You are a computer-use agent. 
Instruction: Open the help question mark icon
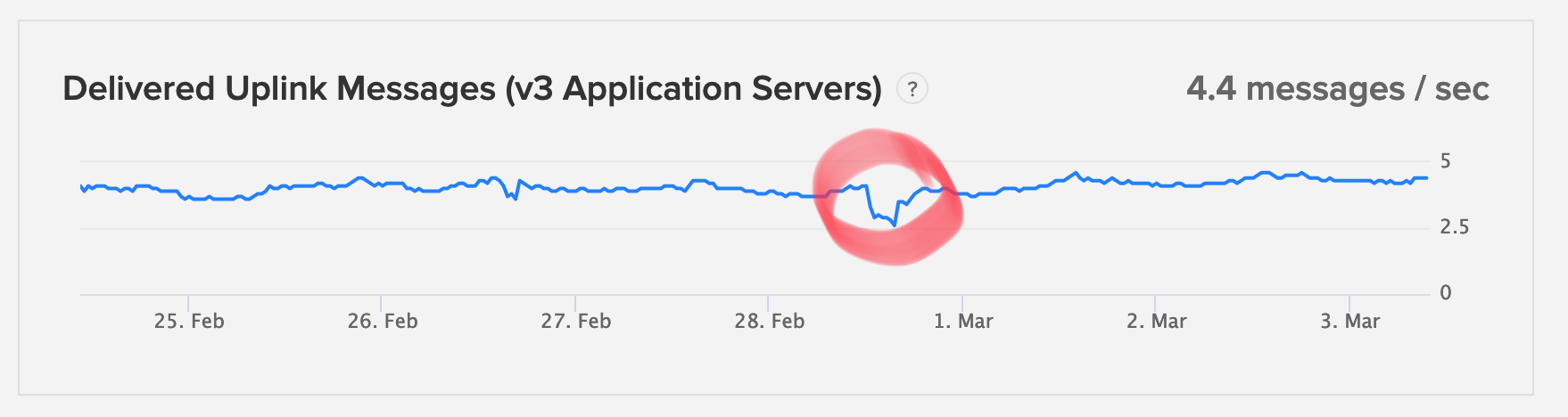(912, 89)
